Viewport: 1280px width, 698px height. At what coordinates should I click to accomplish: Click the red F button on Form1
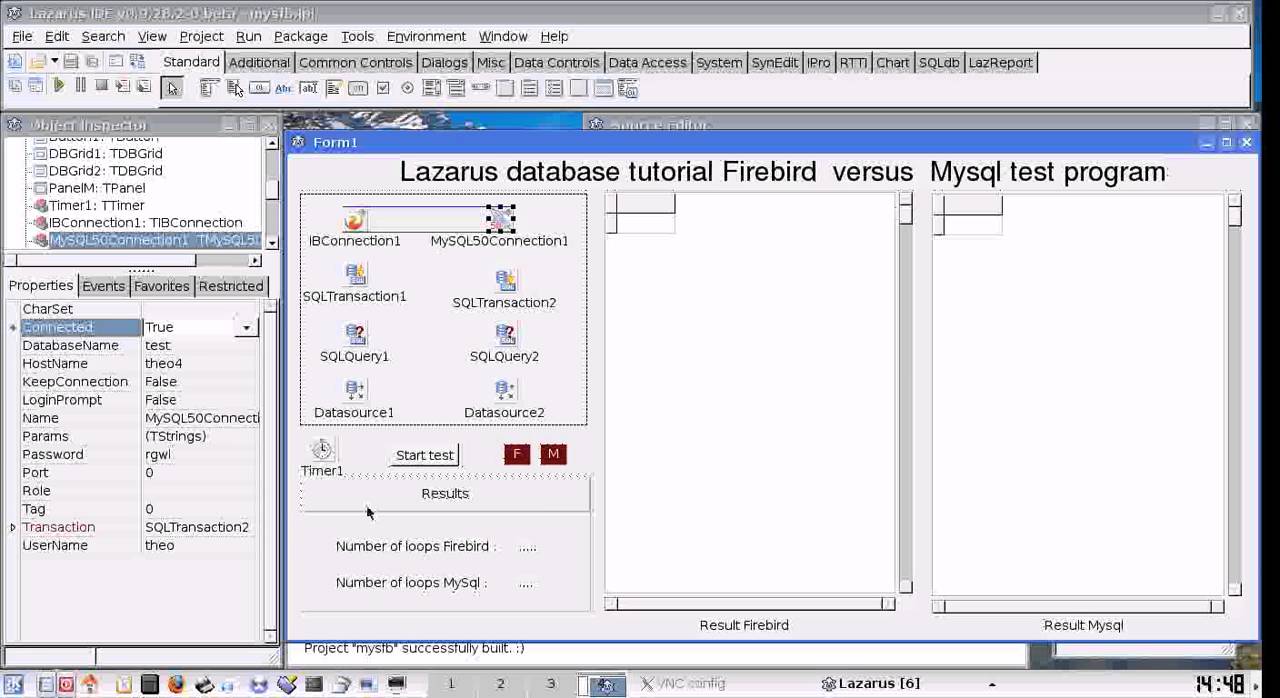point(516,455)
